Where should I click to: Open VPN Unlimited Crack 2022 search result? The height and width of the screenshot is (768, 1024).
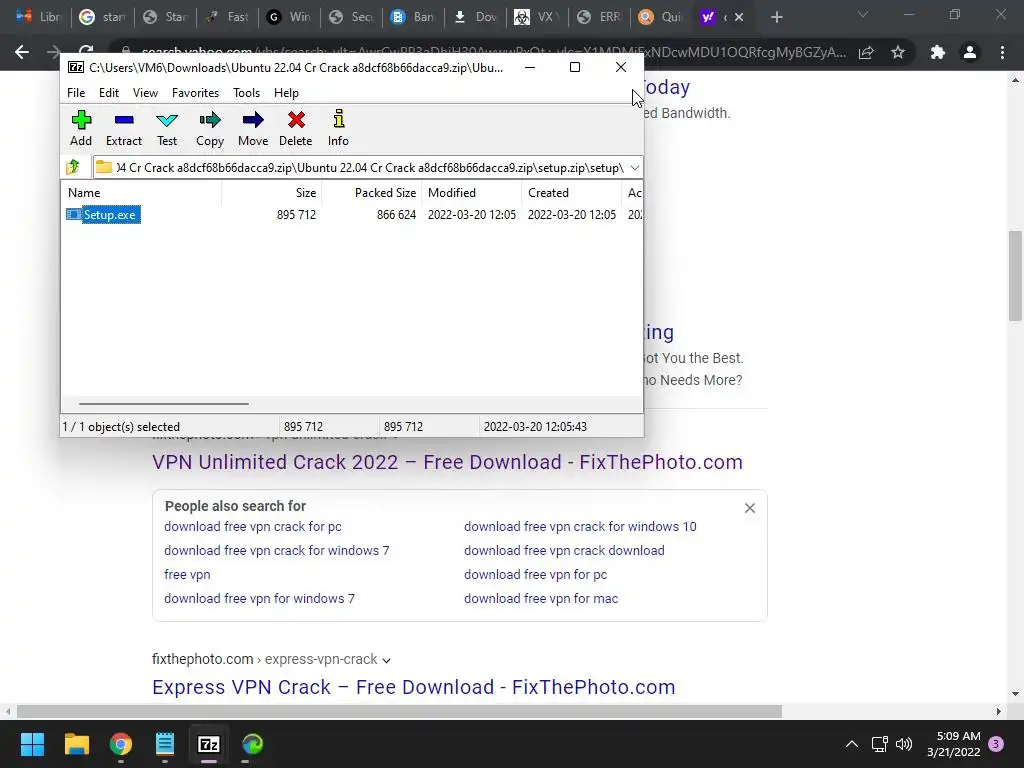(x=447, y=462)
